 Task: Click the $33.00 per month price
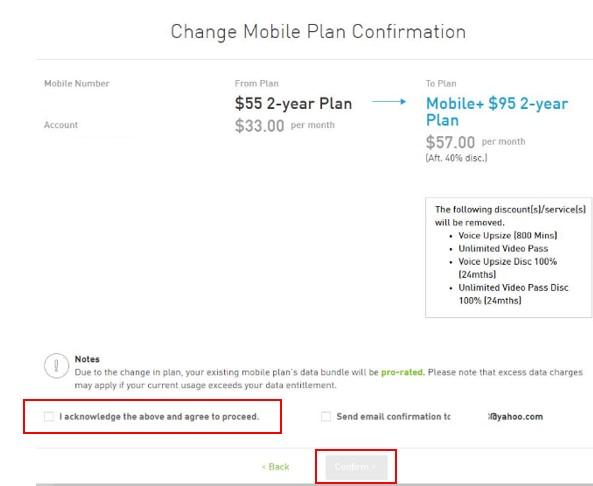tap(284, 126)
